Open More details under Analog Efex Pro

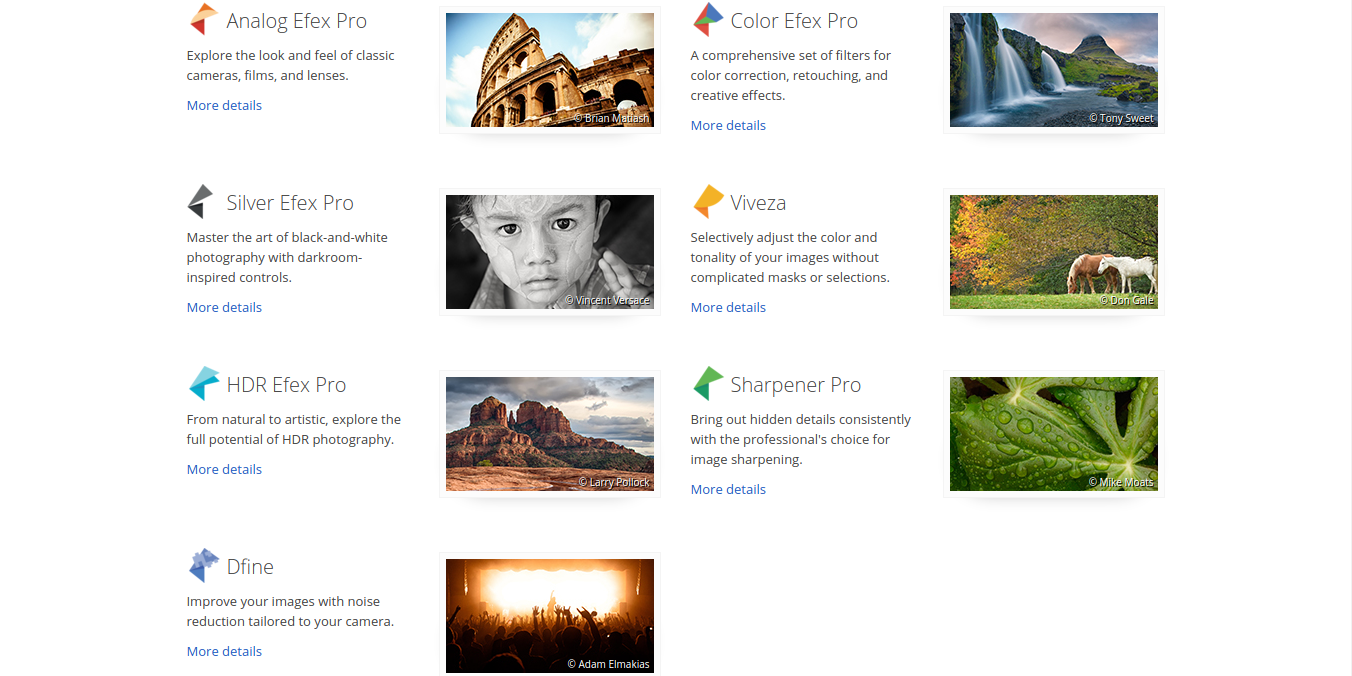pos(224,105)
